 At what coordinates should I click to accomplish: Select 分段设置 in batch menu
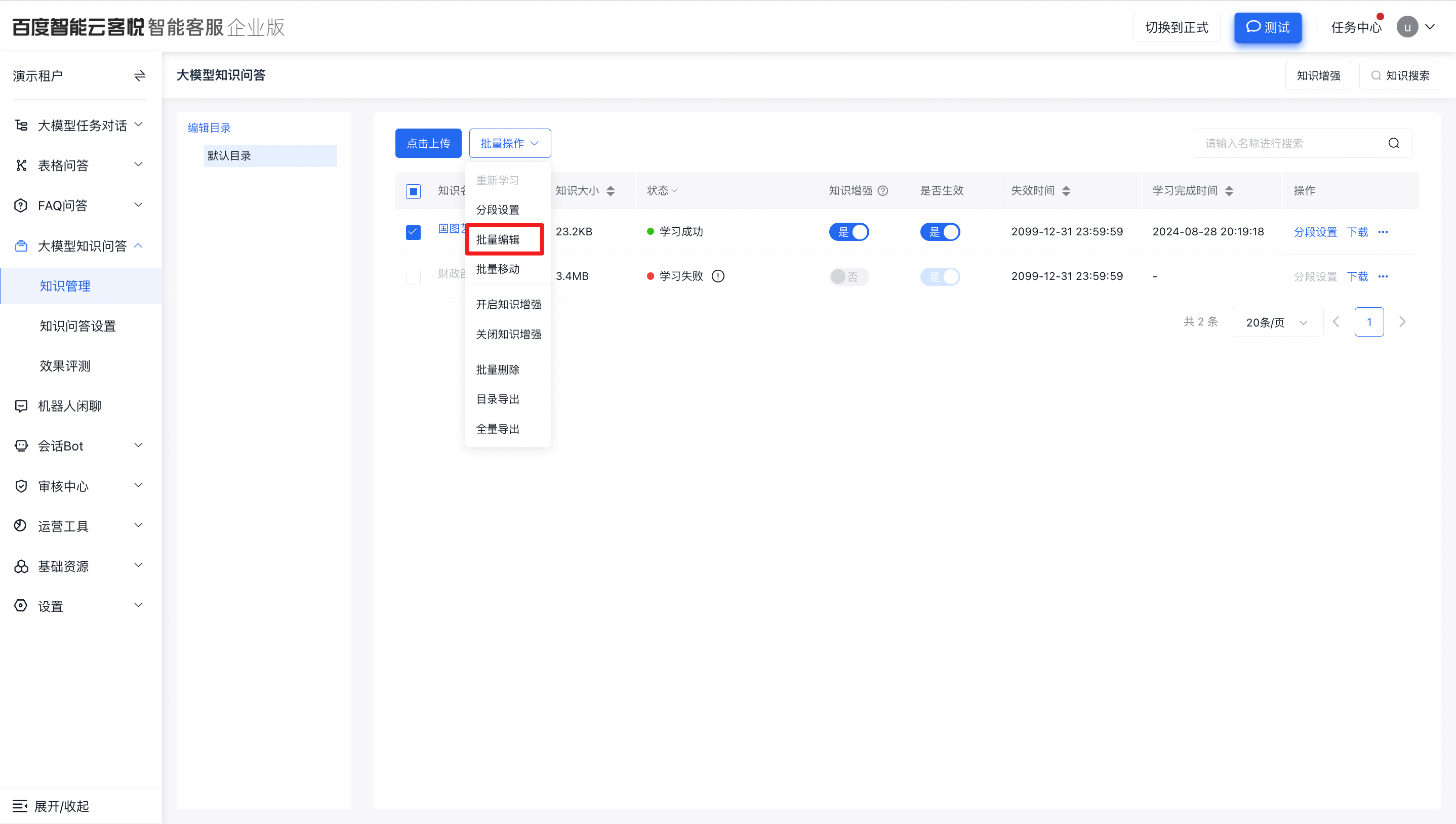pyautogui.click(x=508, y=210)
